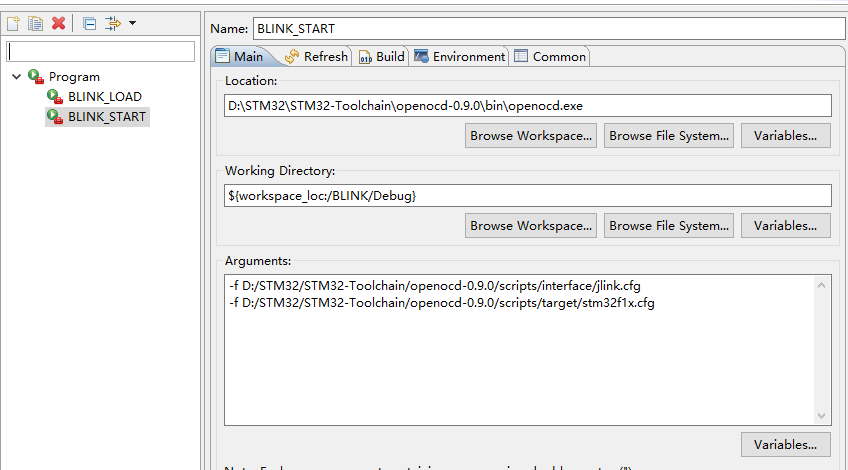Open the Common tab
This screenshot has width=848, height=470.
coord(550,57)
